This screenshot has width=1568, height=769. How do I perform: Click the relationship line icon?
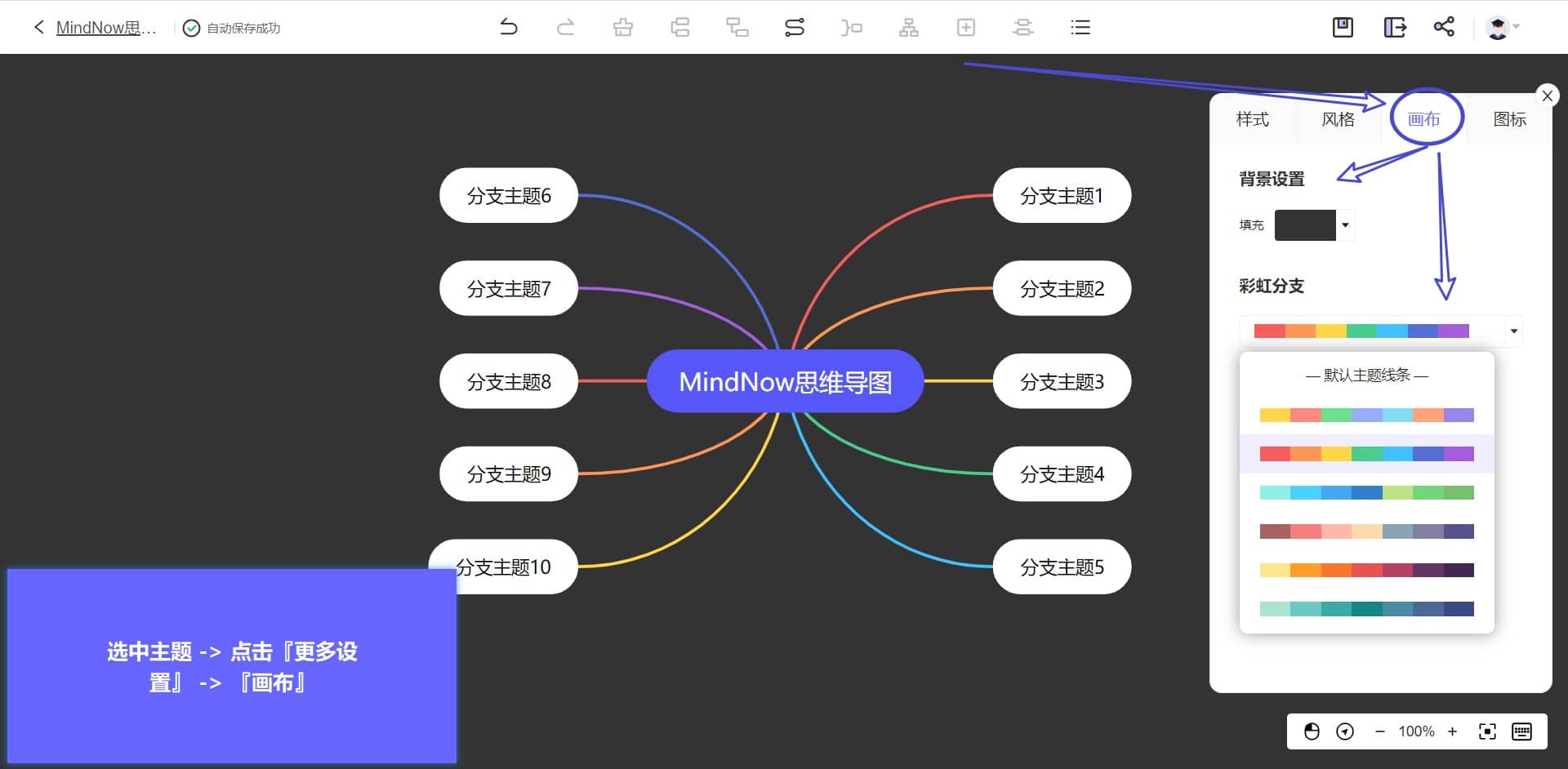tap(795, 27)
